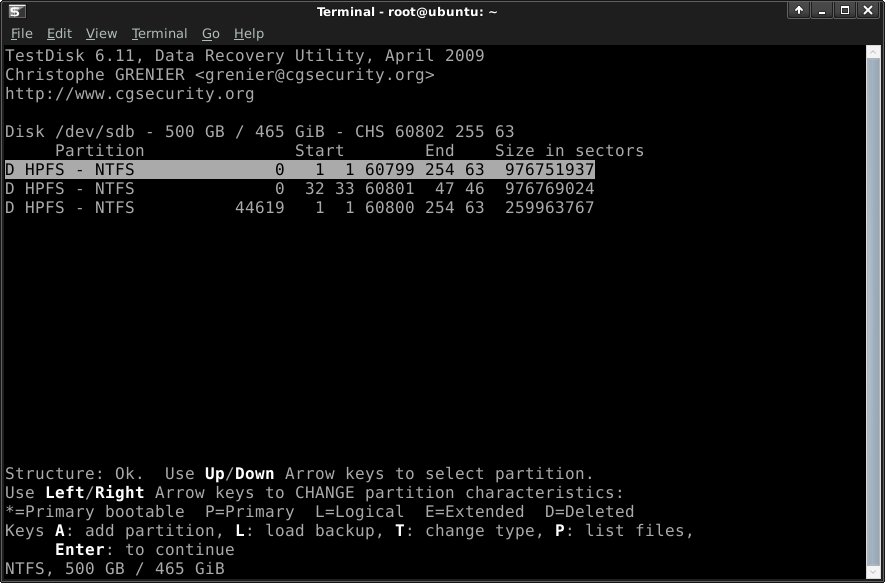Click the 'Structure: Ok.' status text

75,474
